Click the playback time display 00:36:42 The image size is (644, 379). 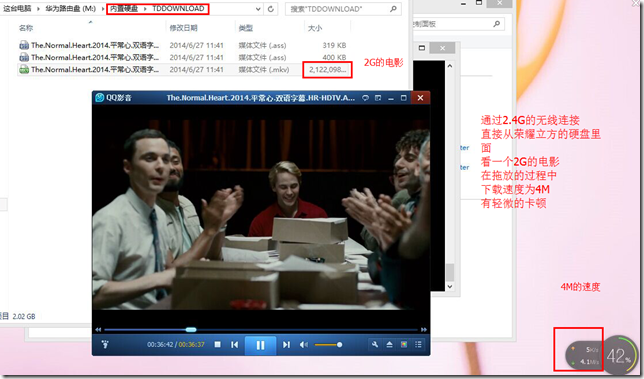[160, 345]
